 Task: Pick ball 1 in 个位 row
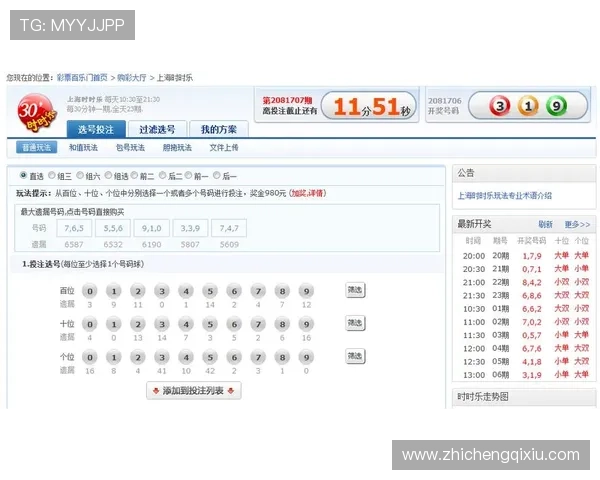(x=114, y=358)
